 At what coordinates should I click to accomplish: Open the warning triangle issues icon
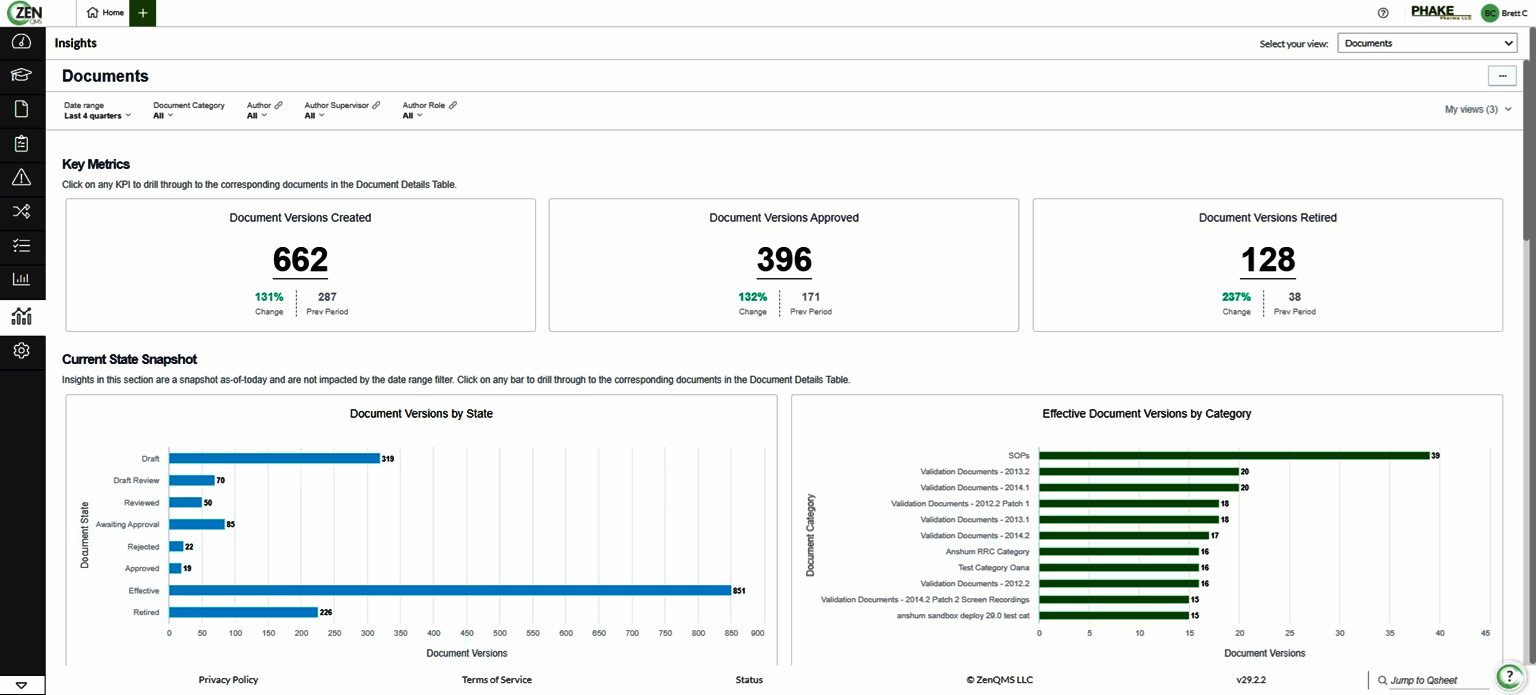(x=22, y=178)
